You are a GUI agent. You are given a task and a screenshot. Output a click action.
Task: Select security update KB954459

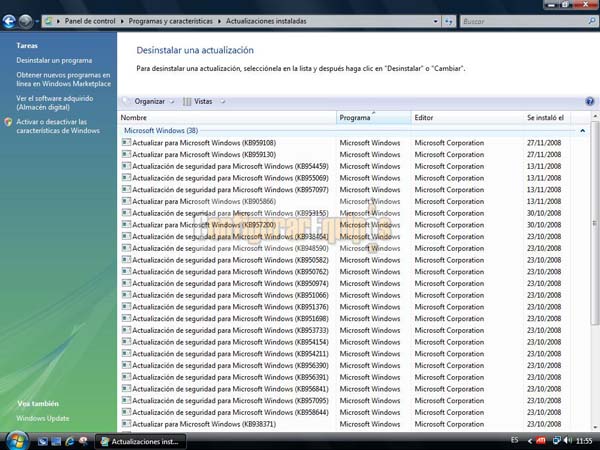coord(344,166)
